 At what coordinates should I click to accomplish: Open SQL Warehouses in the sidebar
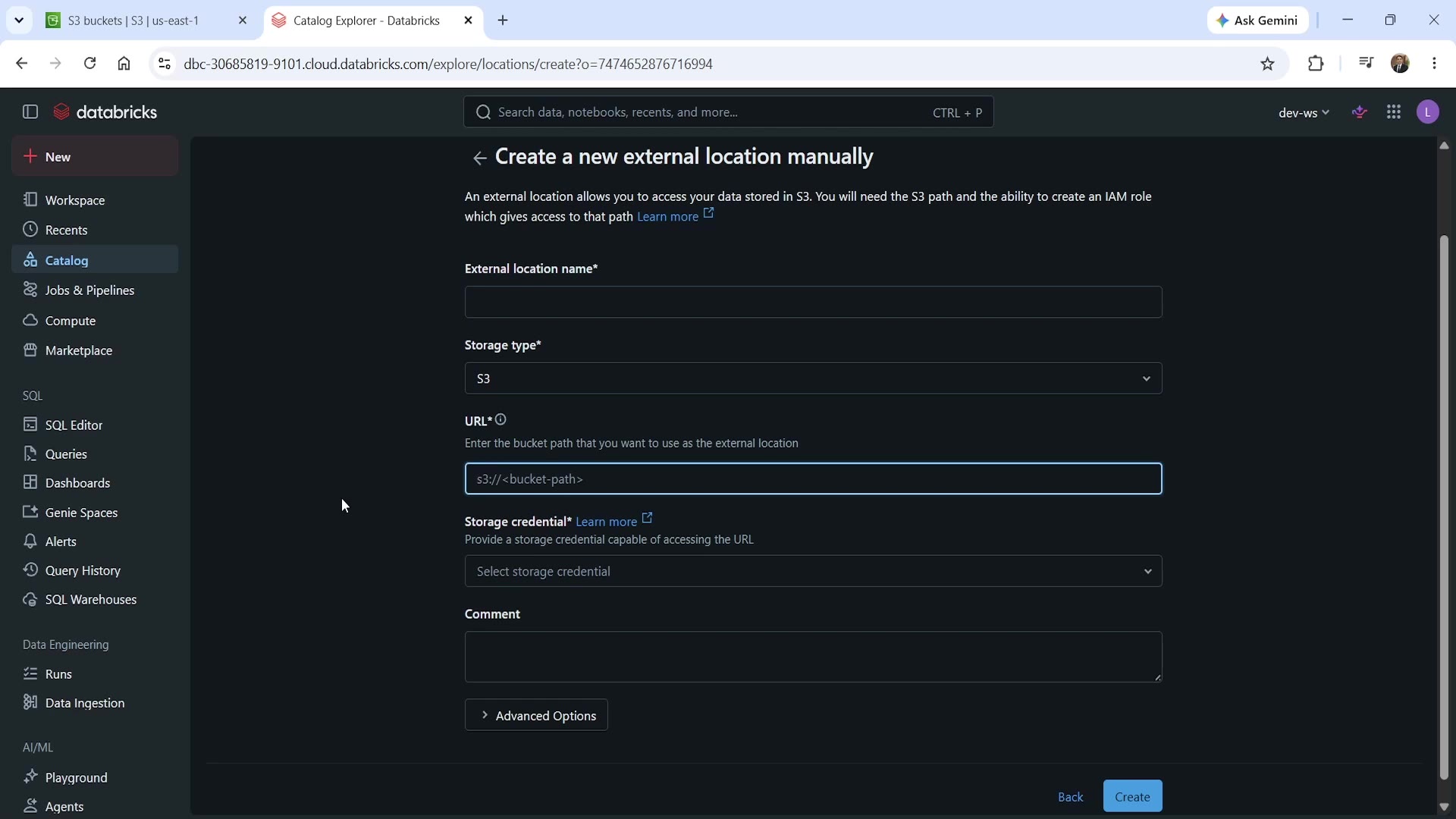(95, 599)
